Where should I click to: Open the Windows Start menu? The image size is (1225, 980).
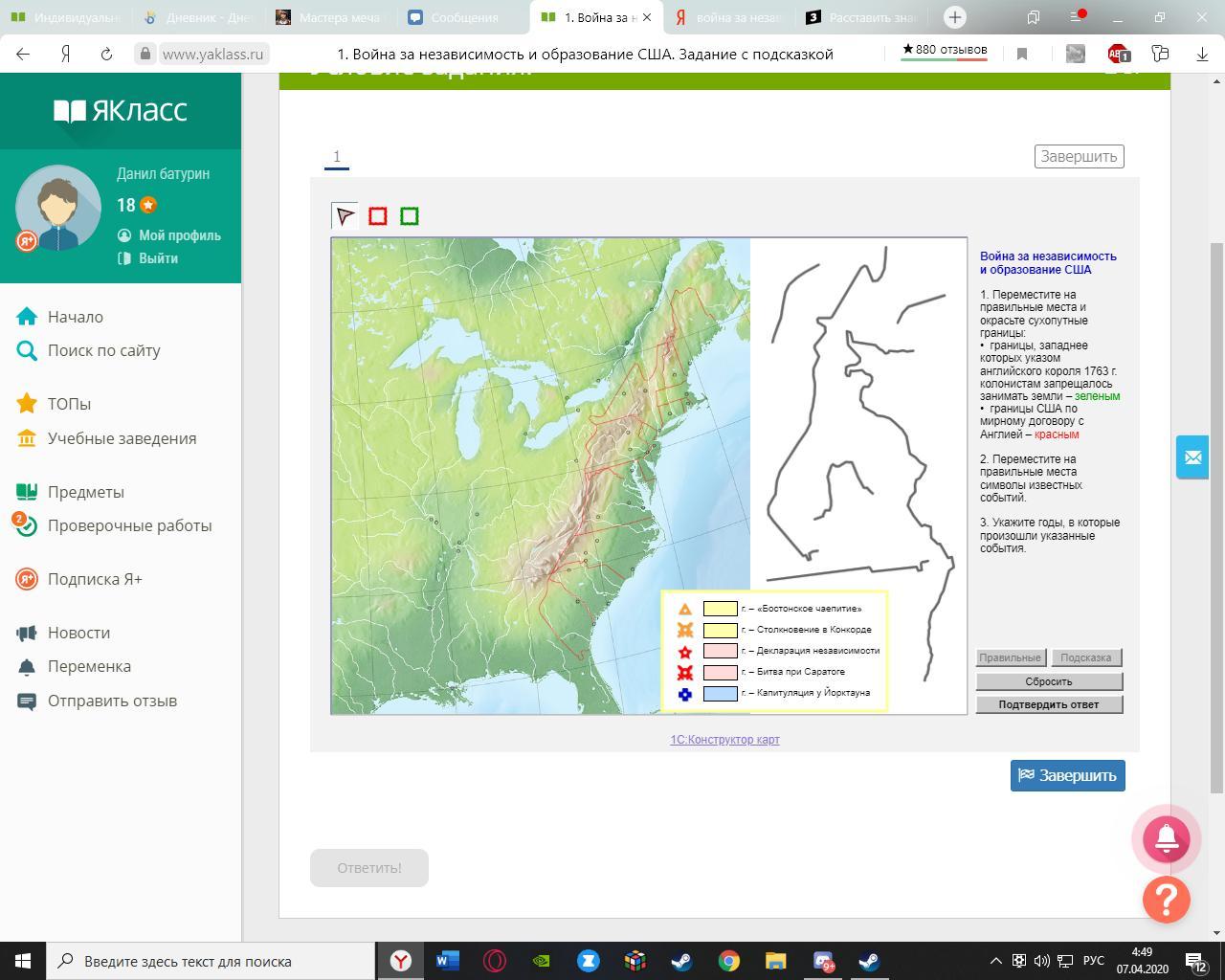pos(23,961)
